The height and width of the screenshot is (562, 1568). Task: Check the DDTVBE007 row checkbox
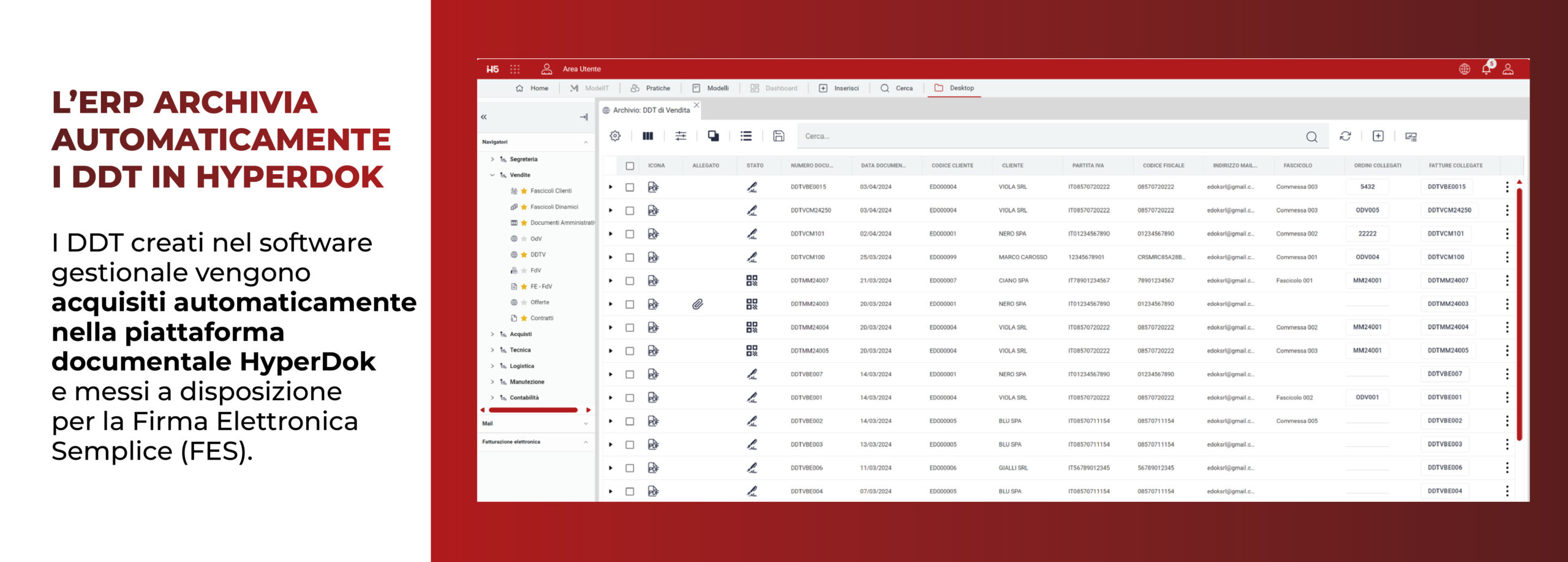coord(630,374)
